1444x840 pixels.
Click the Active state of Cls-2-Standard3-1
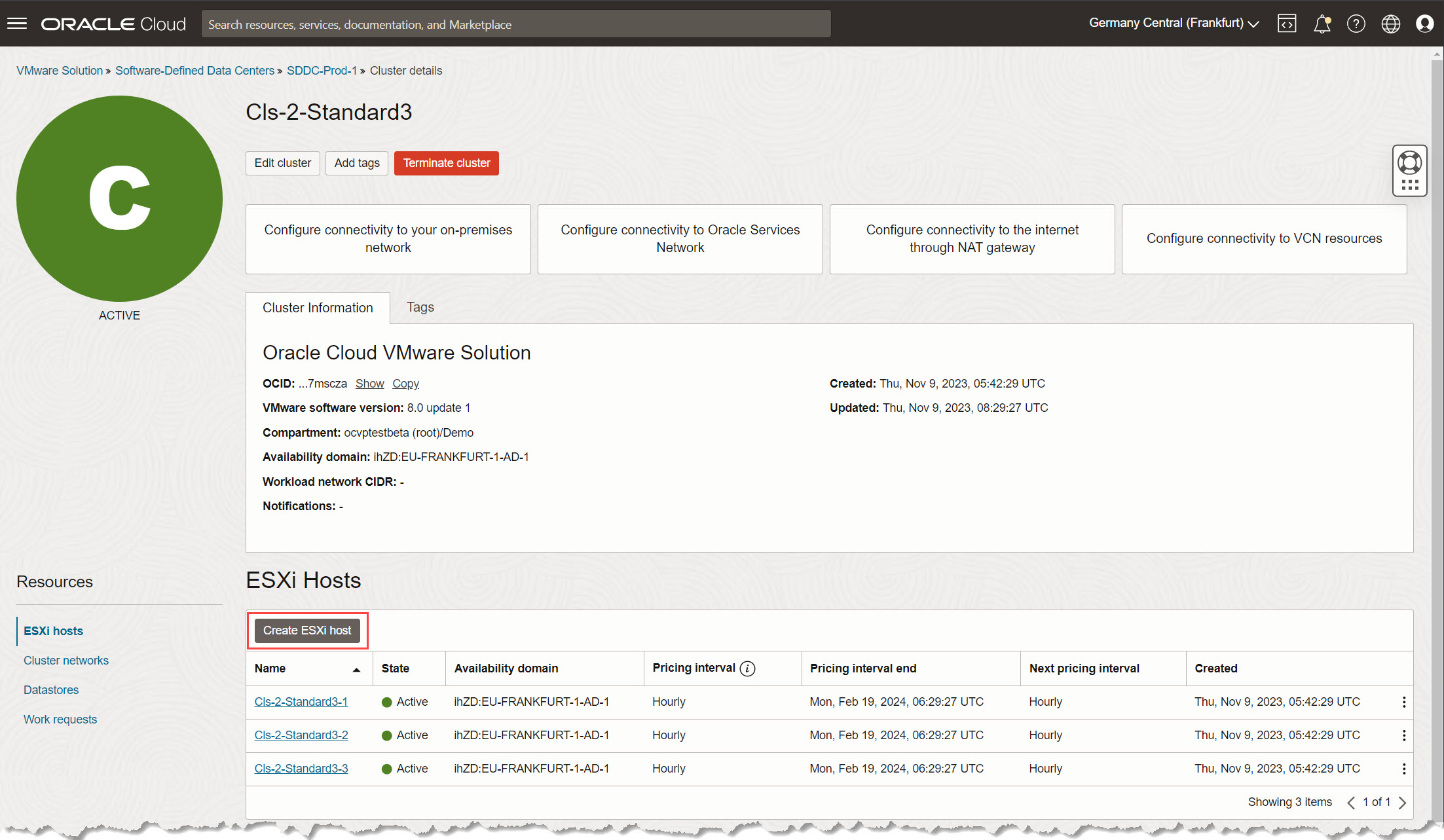tap(405, 702)
